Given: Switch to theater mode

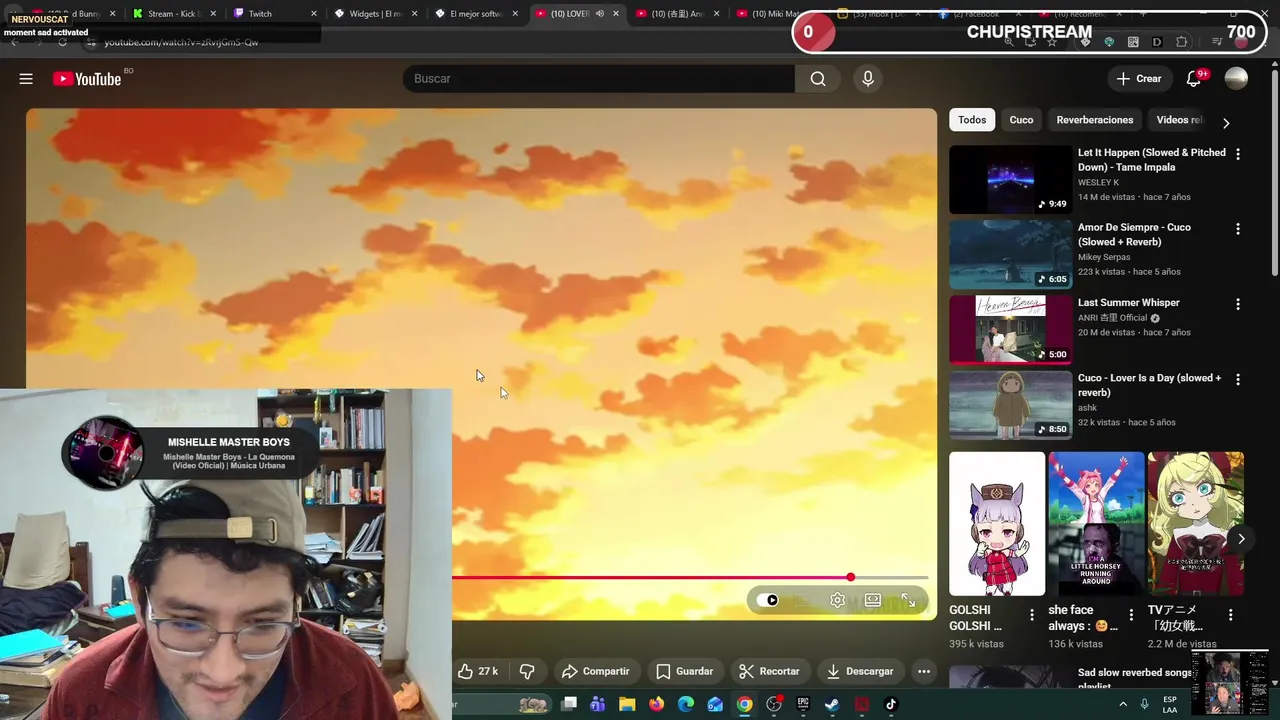Looking at the screenshot, I should pyautogui.click(x=873, y=600).
